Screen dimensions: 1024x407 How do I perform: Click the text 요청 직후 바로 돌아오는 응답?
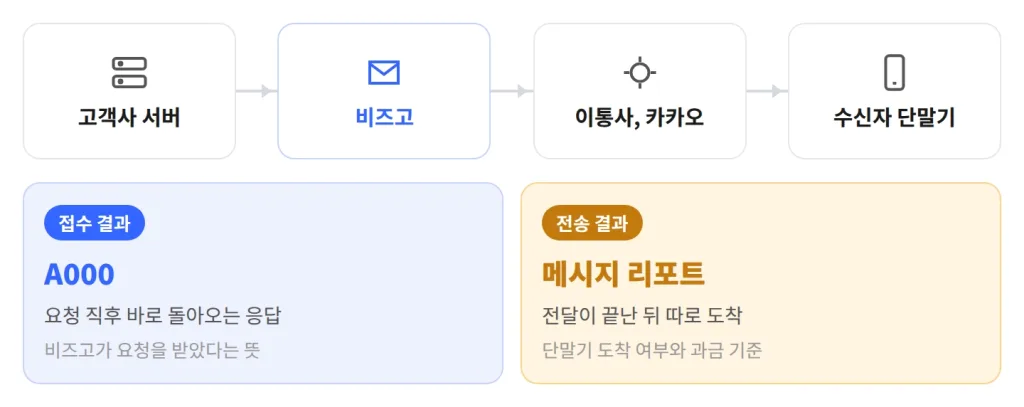(163, 317)
